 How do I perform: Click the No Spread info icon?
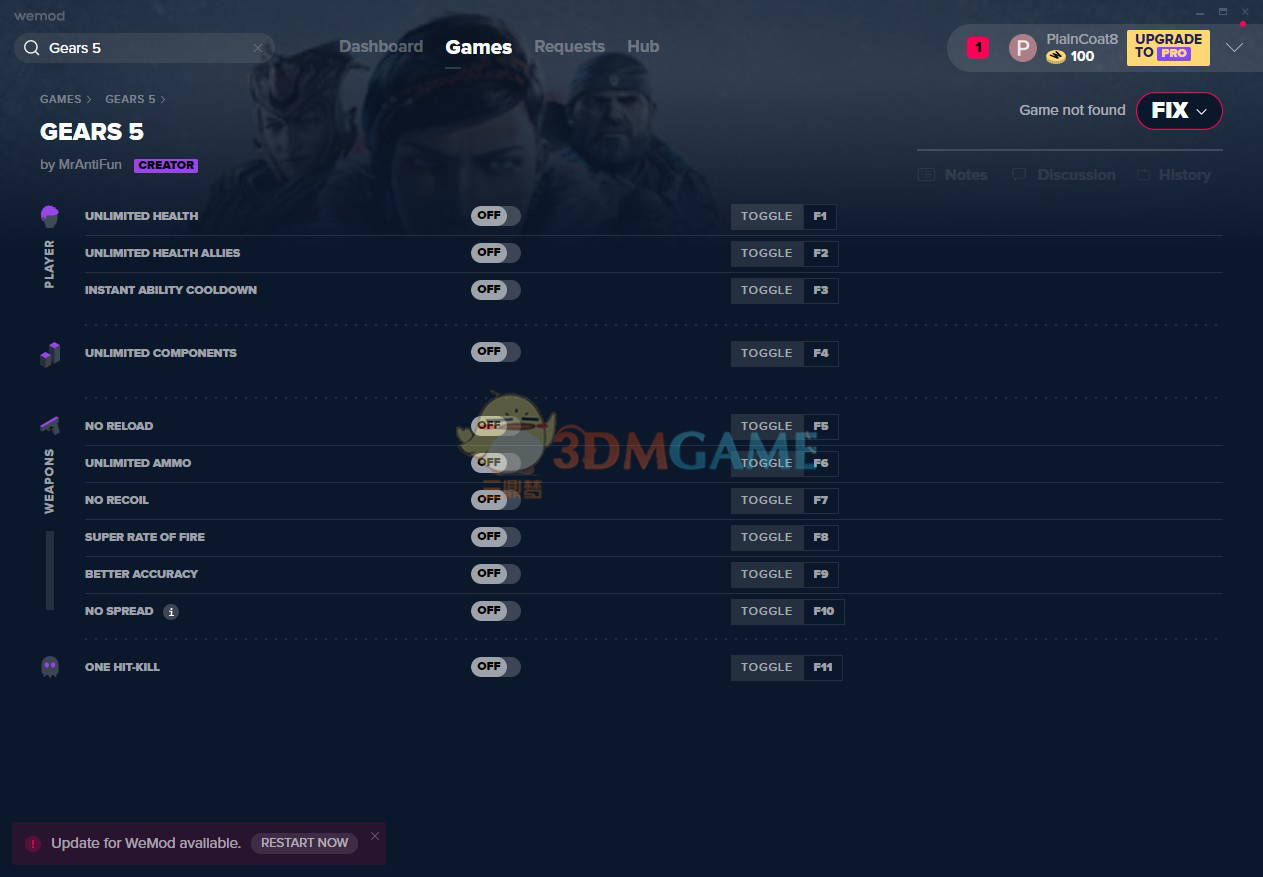point(171,612)
